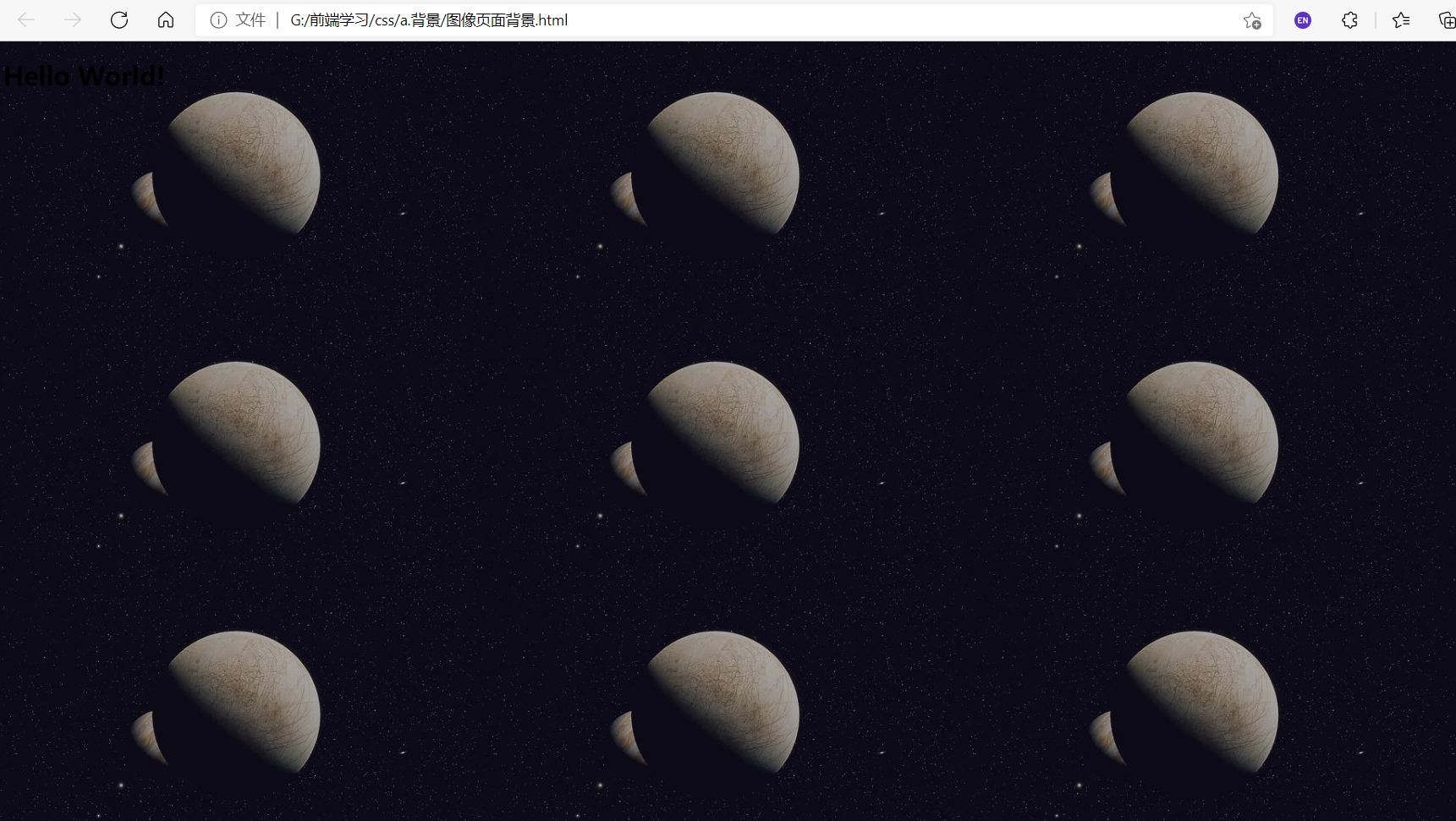Open the Extensions puzzle icon
Viewport: 1456px width, 821px height.
point(1350,20)
